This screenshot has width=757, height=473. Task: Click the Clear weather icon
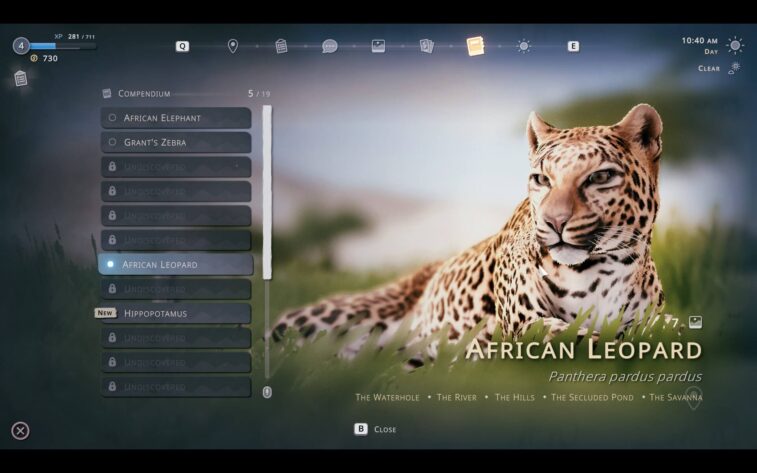click(x=734, y=68)
